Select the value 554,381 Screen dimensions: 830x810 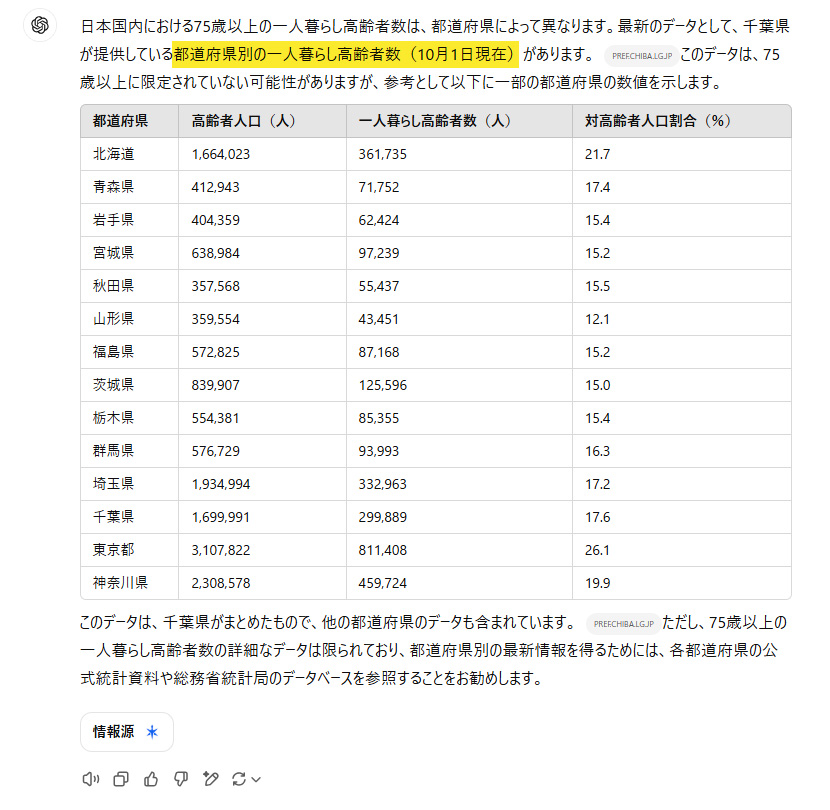click(x=215, y=418)
